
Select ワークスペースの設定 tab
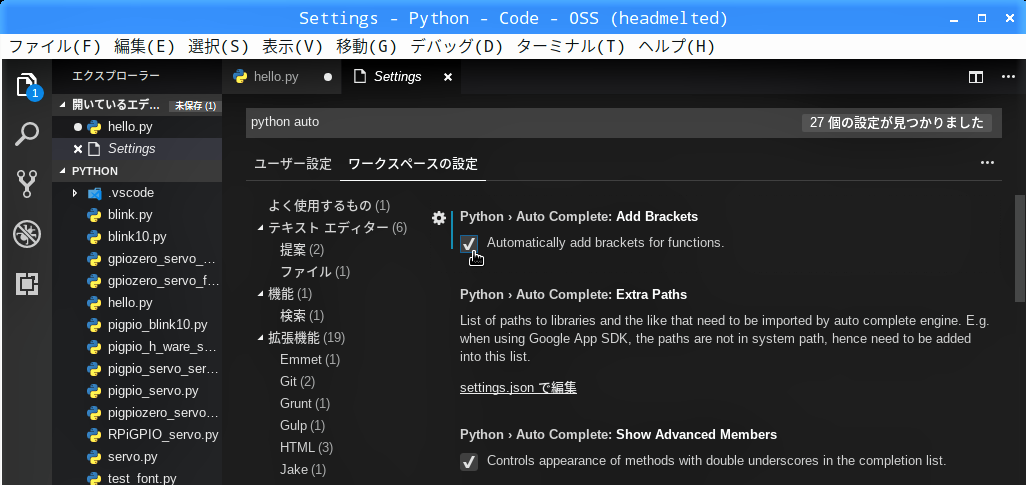pos(413,164)
